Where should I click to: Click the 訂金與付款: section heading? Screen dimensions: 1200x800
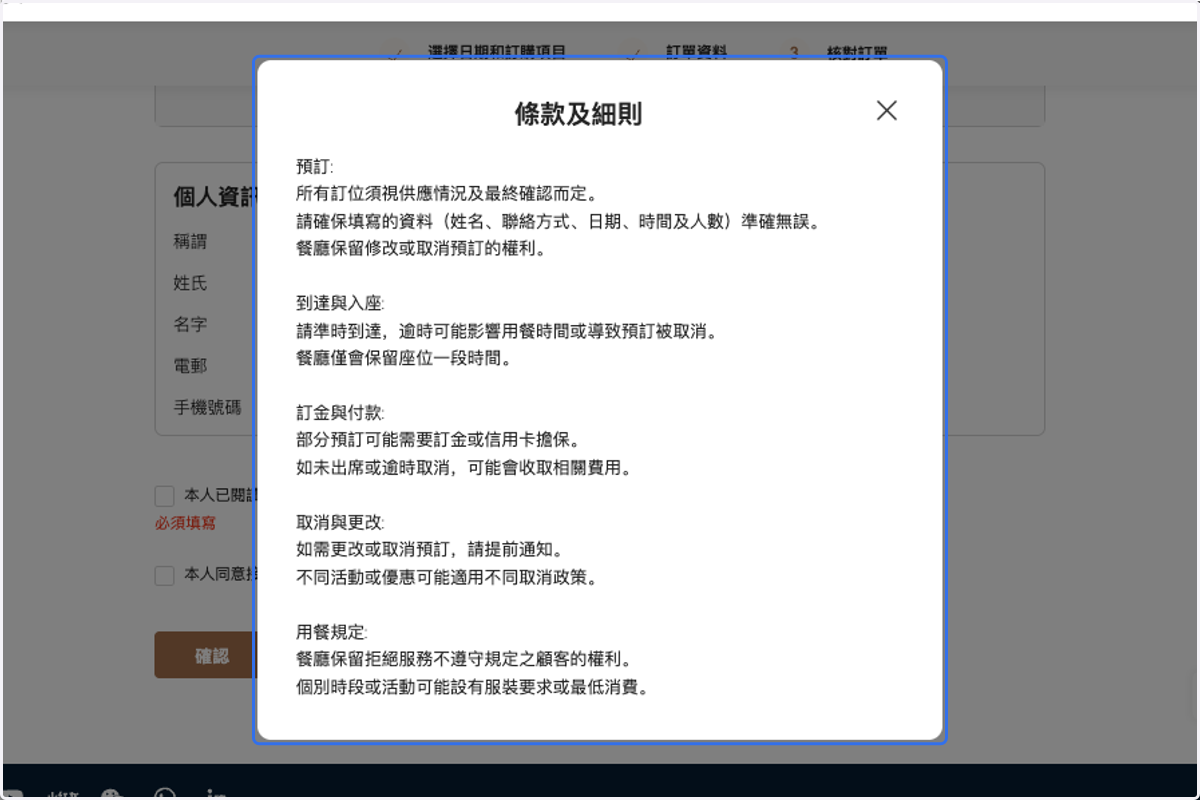coord(340,413)
